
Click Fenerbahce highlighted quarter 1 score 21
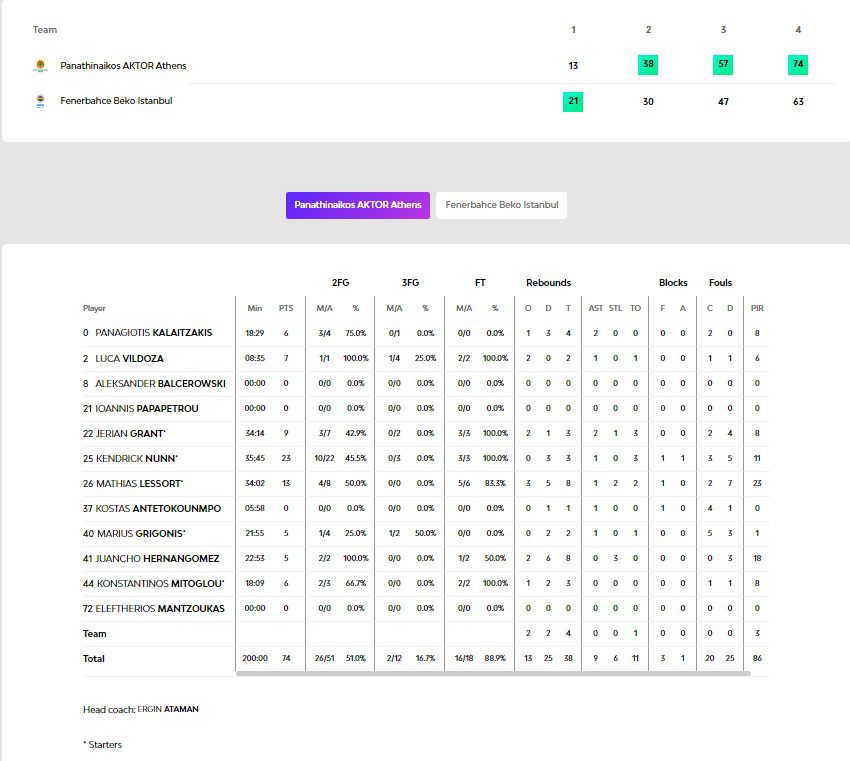(x=573, y=101)
